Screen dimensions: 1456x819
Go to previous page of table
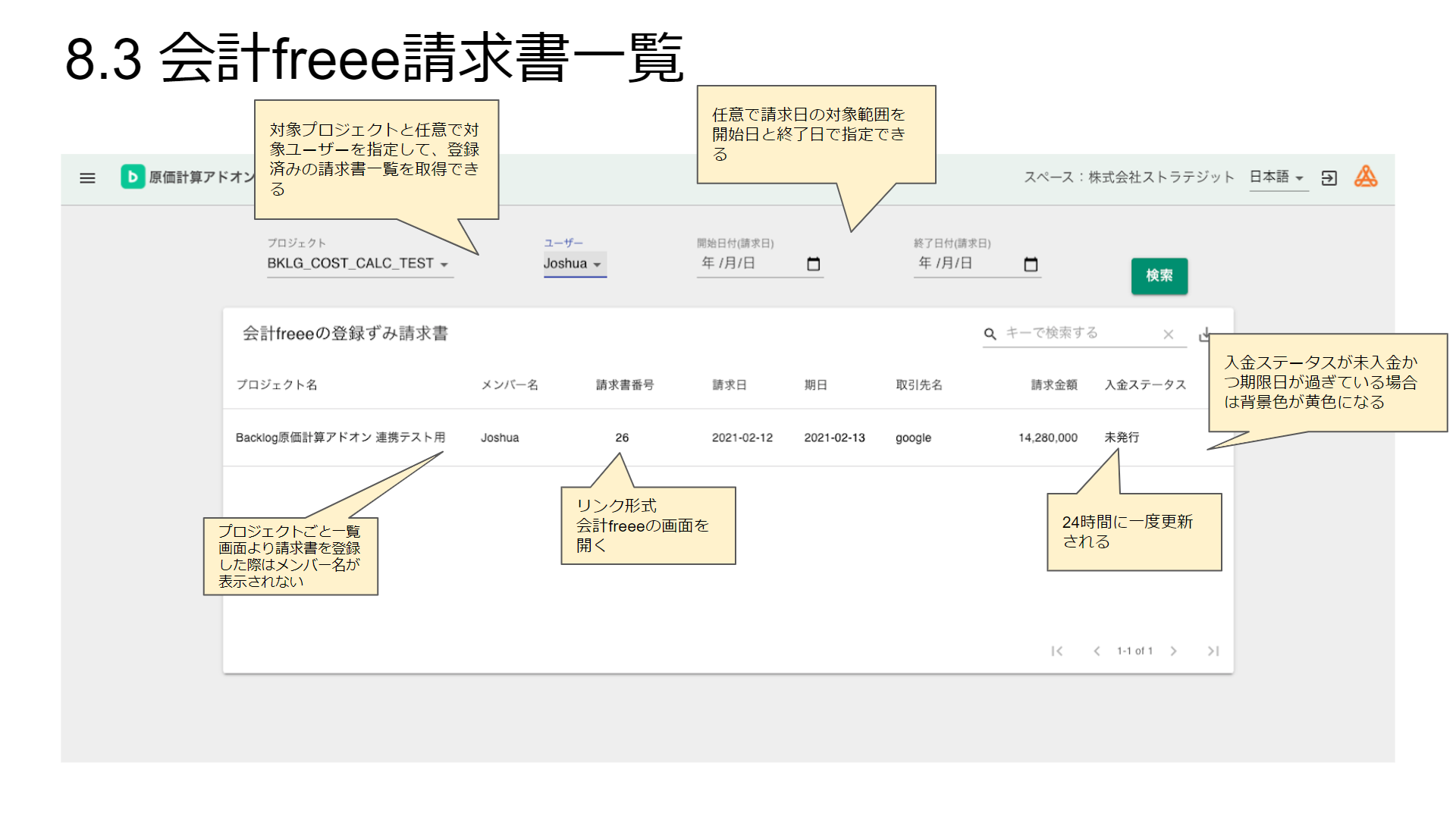coord(1097,651)
